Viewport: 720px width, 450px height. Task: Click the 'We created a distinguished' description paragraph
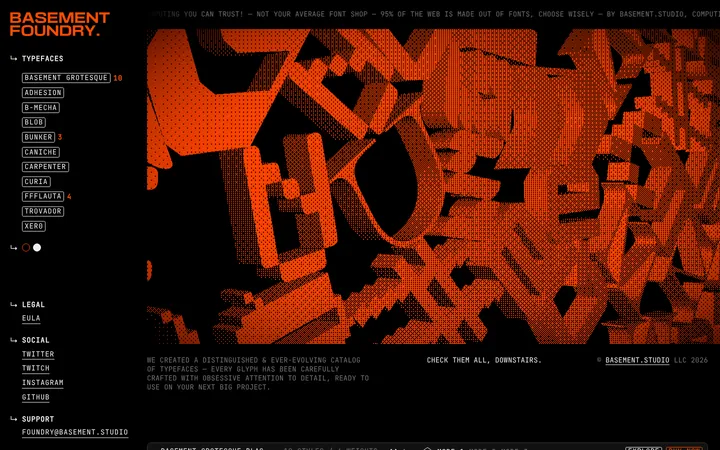258,373
